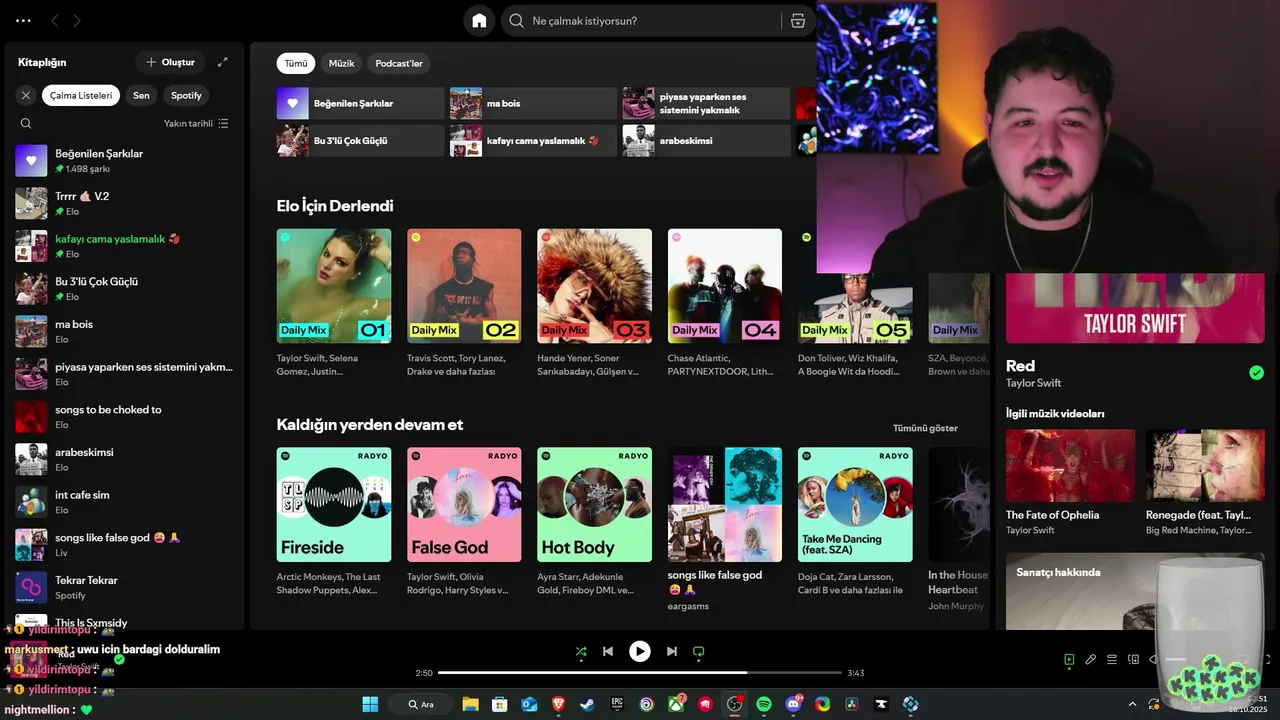Toggle the Çalma Listeleri filter chip

pyautogui.click(x=81, y=95)
